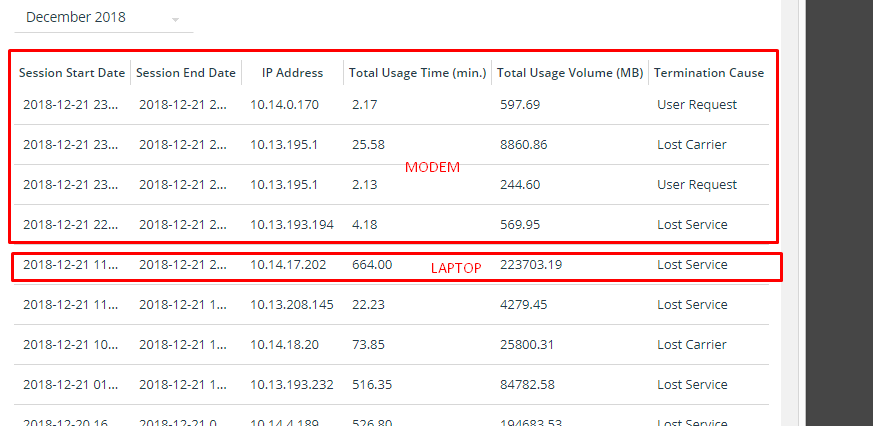The image size is (873, 426).
Task: Click the 8860.86 usage volume cell
Action: pyautogui.click(x=524, y=145)
